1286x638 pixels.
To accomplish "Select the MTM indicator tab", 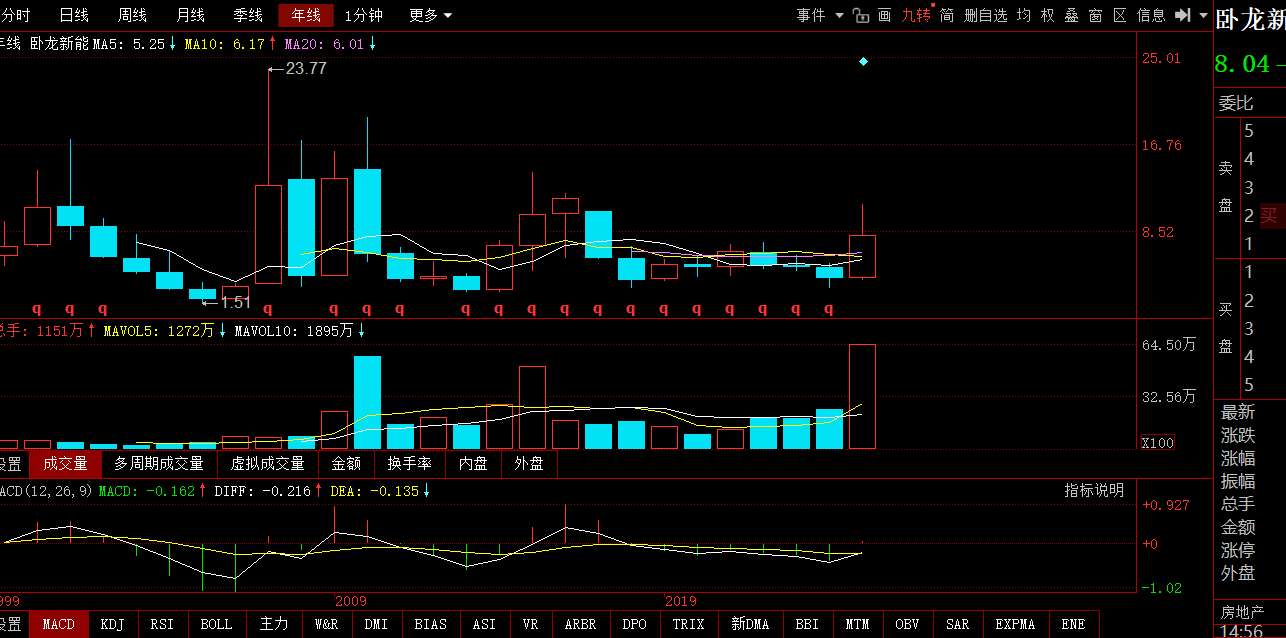I will tap(857, 624).
